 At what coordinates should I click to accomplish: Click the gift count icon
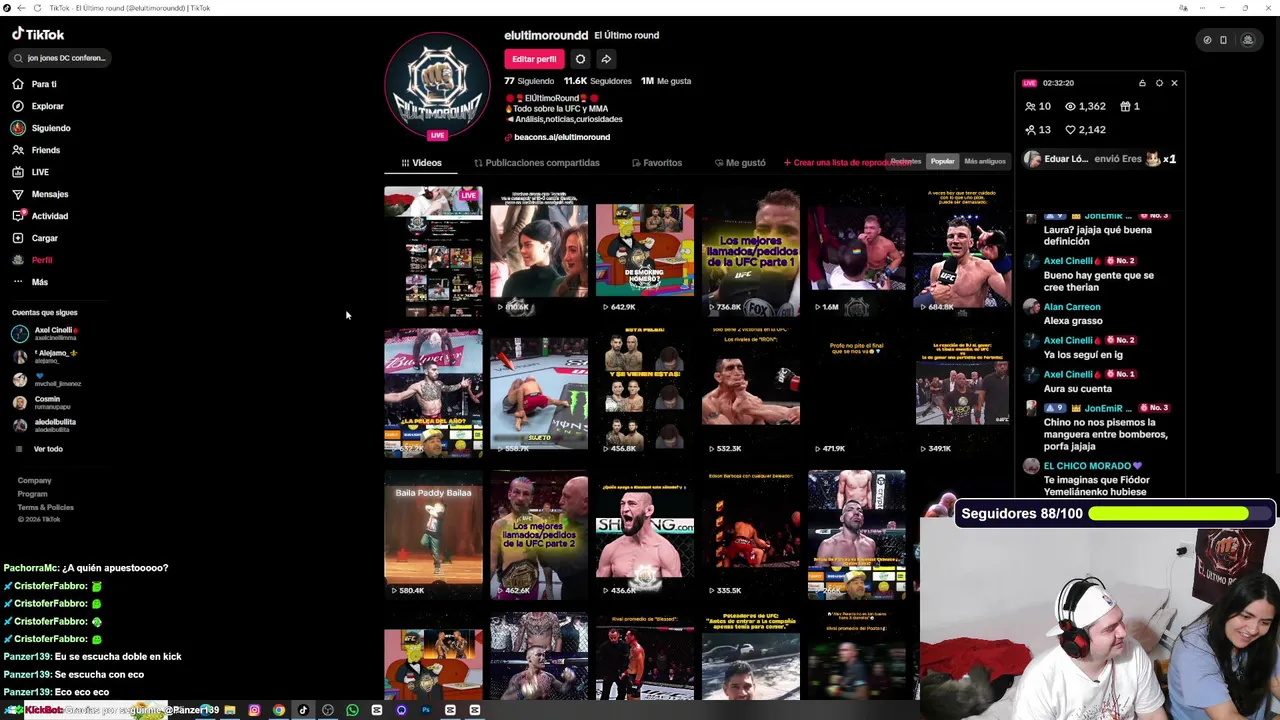[1125, 106]
